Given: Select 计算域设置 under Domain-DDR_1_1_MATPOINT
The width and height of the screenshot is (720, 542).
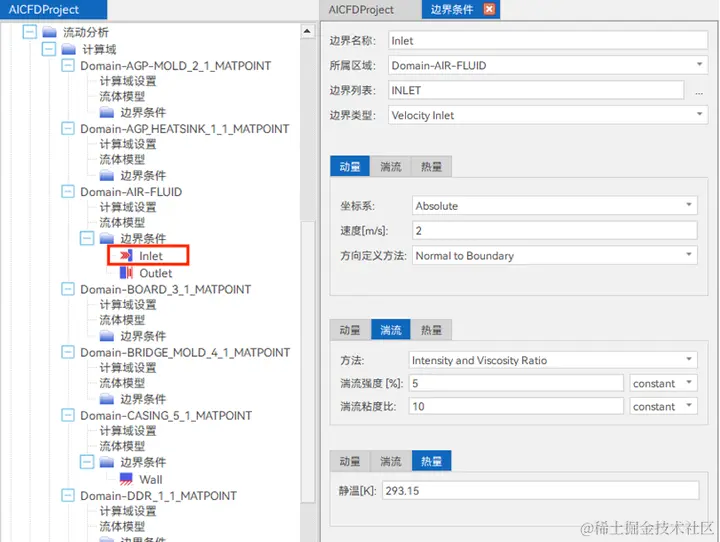Looking at the screenshot, I should pyautogui.click(x=128, y=511).
